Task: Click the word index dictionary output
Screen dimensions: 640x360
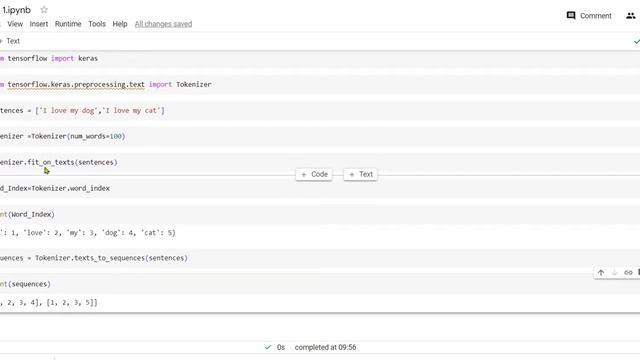Action: [88, 233]
